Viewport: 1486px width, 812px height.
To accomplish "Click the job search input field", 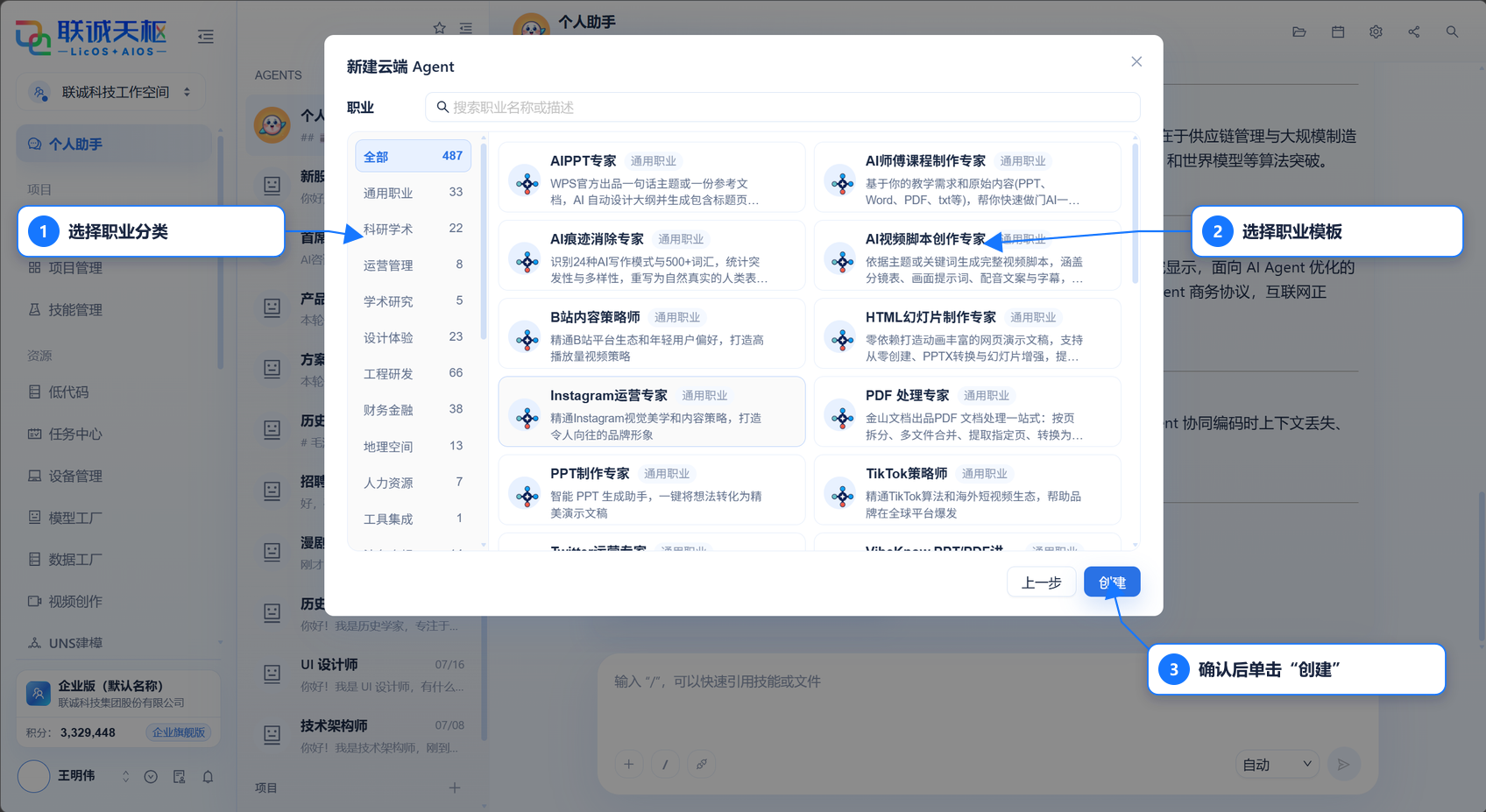I will 782,107.
